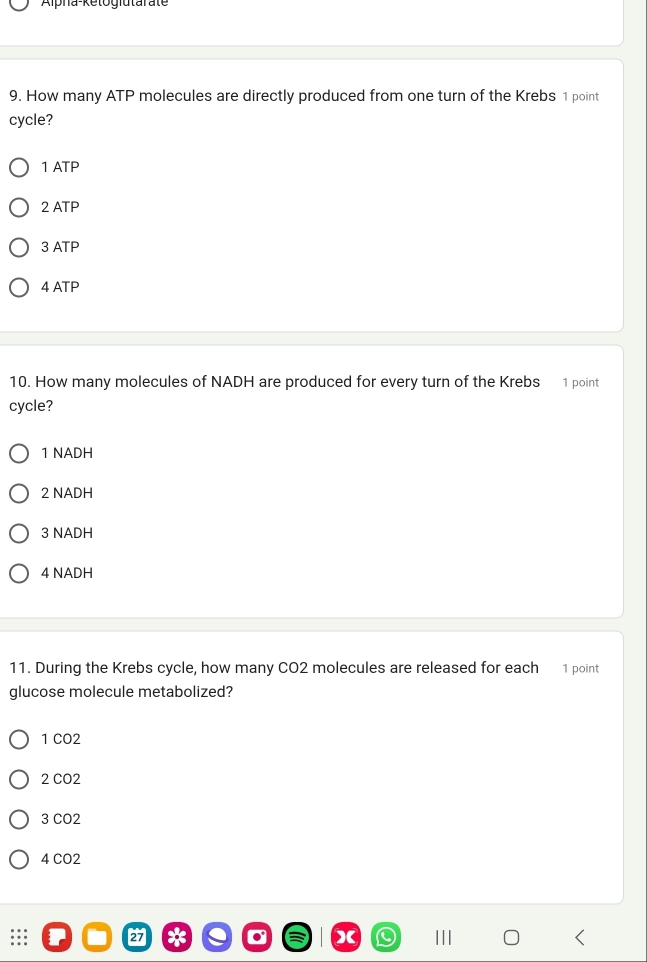Launch the Calendar app showing day 27
The height and width of the screenshot is (962, 647).
[x=137, y=937]
